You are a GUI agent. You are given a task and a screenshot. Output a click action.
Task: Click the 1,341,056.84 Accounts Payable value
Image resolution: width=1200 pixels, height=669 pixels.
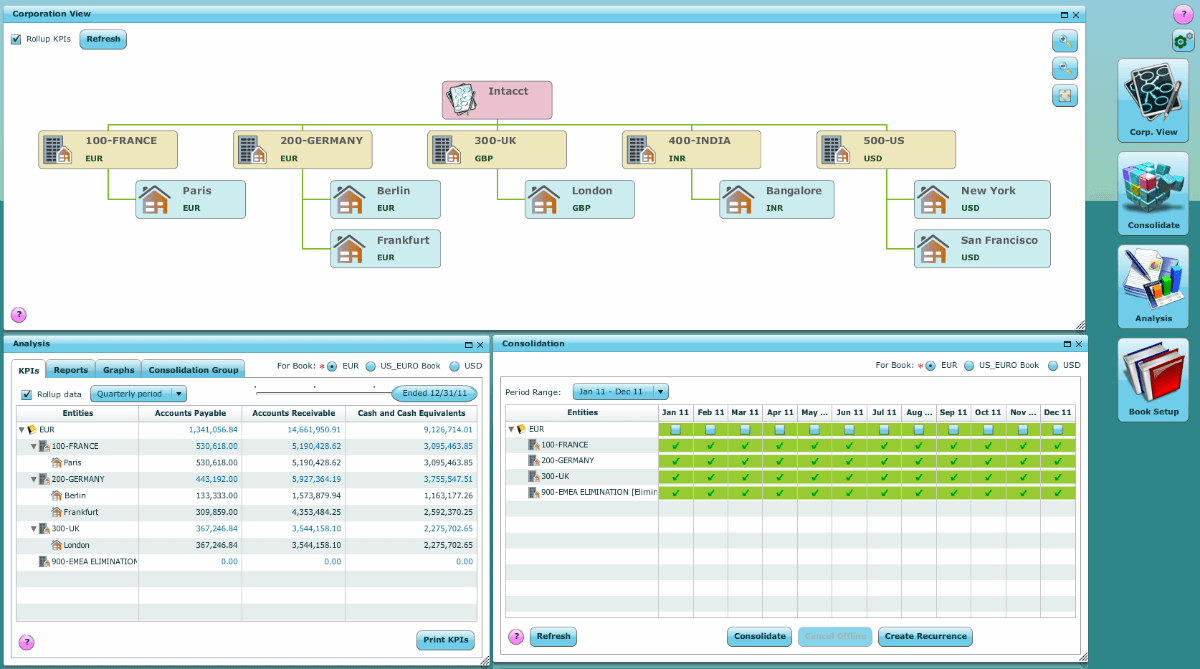click(213, 430)
